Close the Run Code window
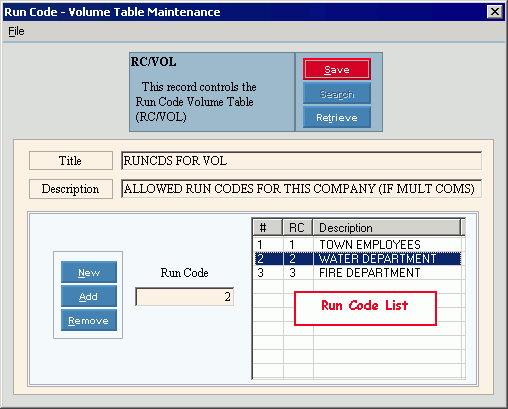This screenshot has height=409, width=508. tap(495, 12)
